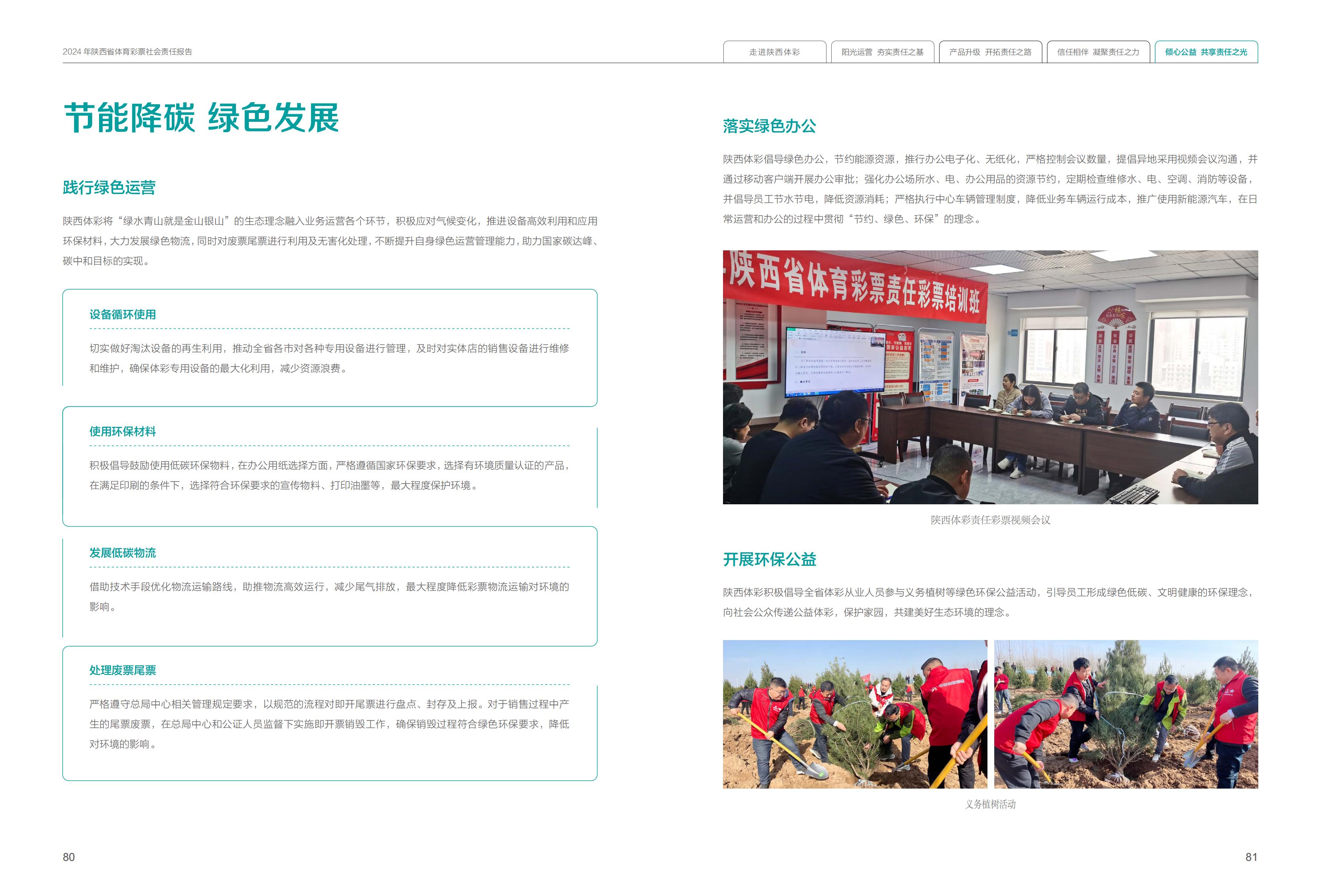The height and width of the screenshot is (896, 1321).
Task: Click the main title 节能降碳 绿色发展
Action: [202, 118]
